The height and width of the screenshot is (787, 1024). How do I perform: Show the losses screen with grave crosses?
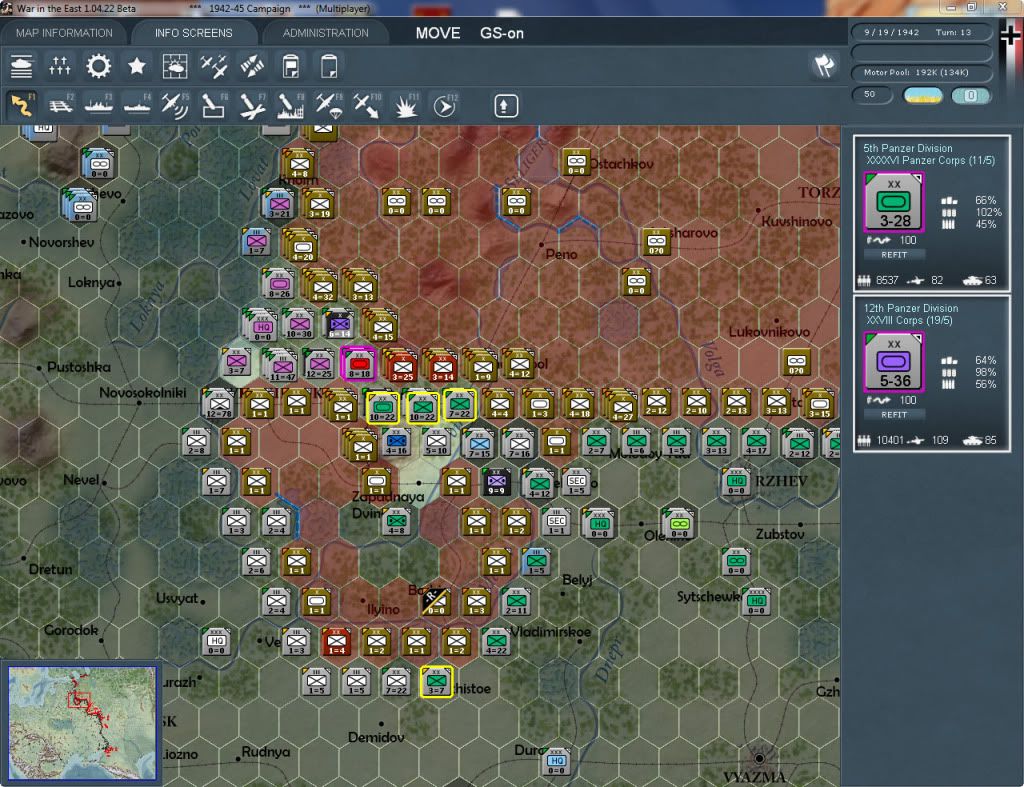[59, 66]
